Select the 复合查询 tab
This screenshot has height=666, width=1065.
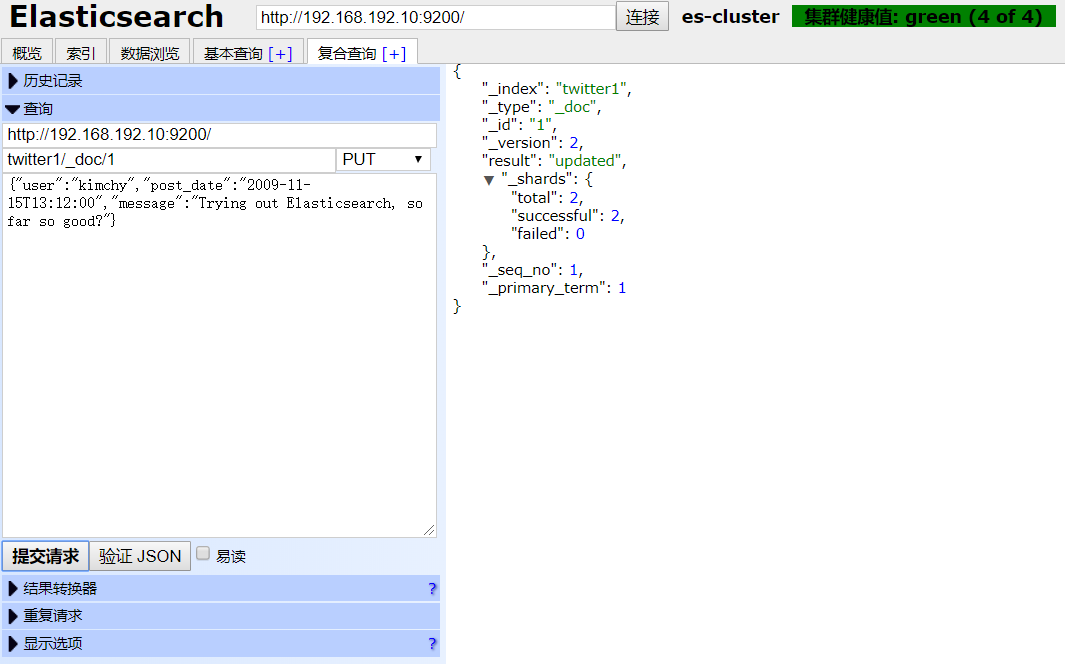point(347,54)
